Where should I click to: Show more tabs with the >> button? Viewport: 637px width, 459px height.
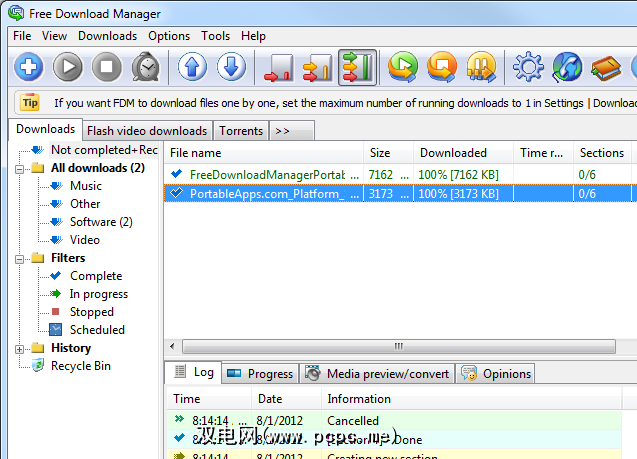tap(291, 131)
